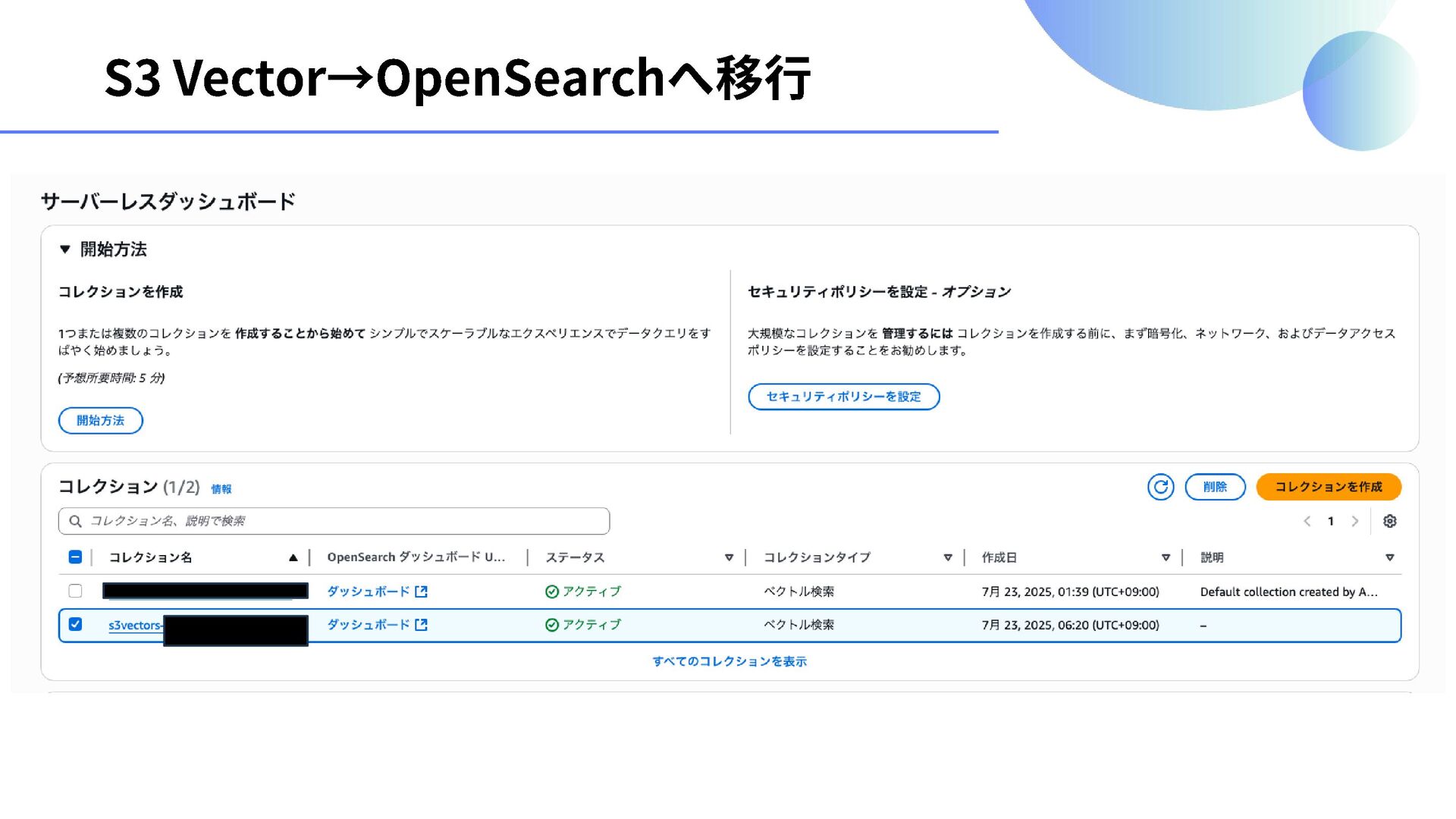This screenshot has height=819, width=1456.
Task: Click ベクトル検索 type in s3vectors row
Action: pos(799,625)
